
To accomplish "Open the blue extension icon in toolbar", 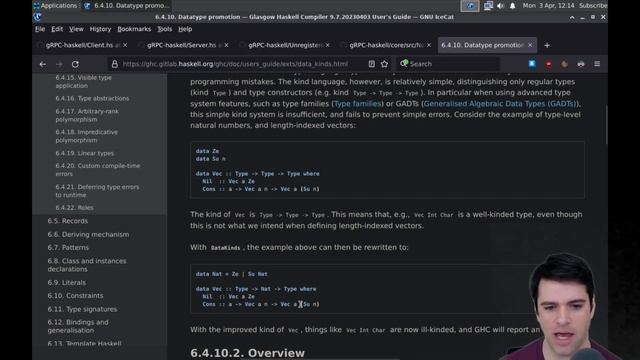I will 532,64.
